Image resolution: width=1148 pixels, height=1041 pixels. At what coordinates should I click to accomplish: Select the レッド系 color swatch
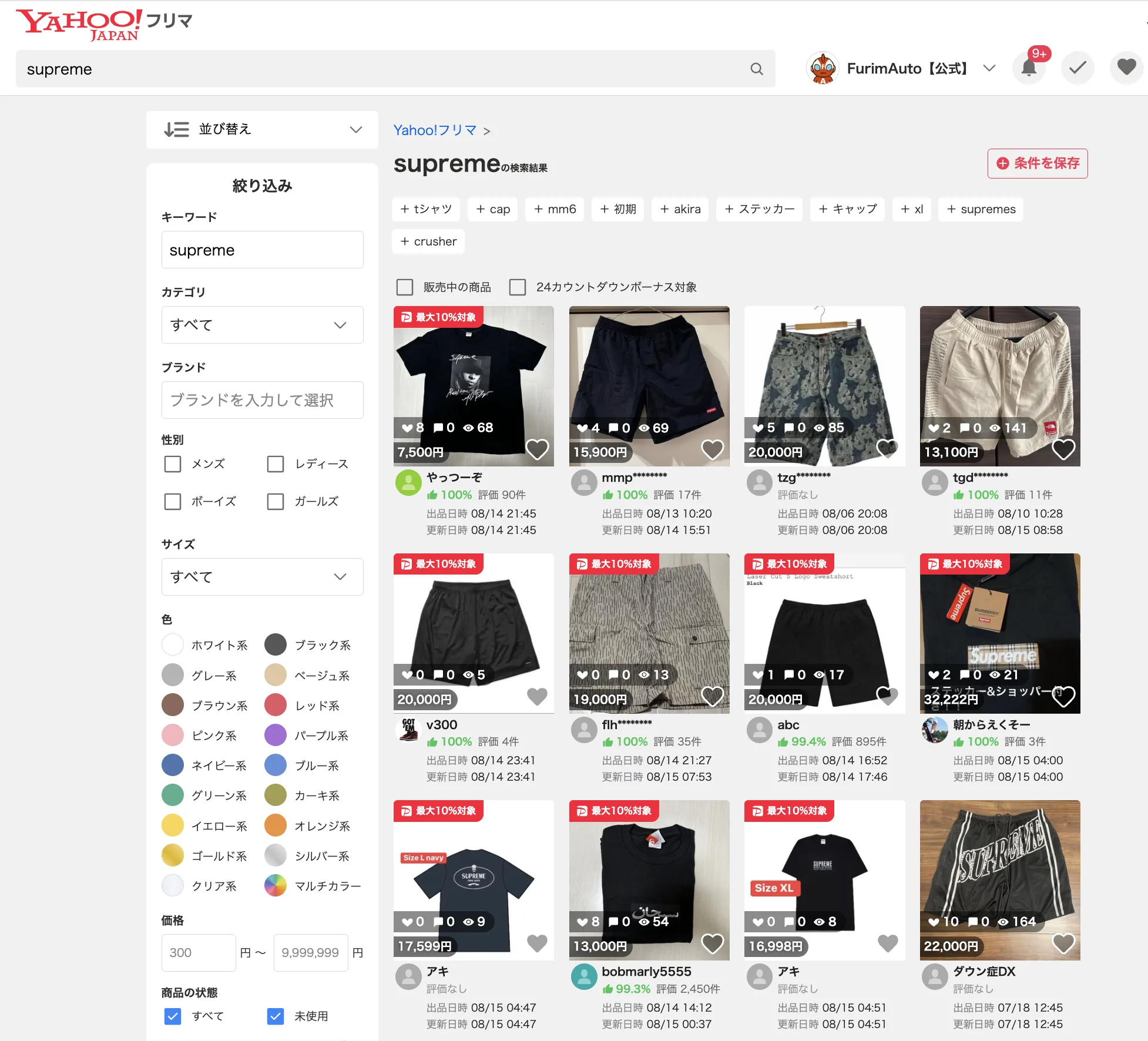pyautogui.click(x=276, y=706)
